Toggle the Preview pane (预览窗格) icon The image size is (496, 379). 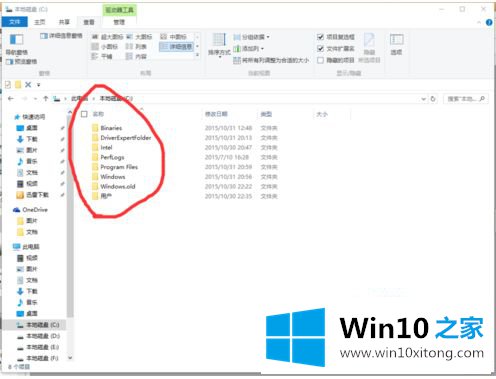9,62
